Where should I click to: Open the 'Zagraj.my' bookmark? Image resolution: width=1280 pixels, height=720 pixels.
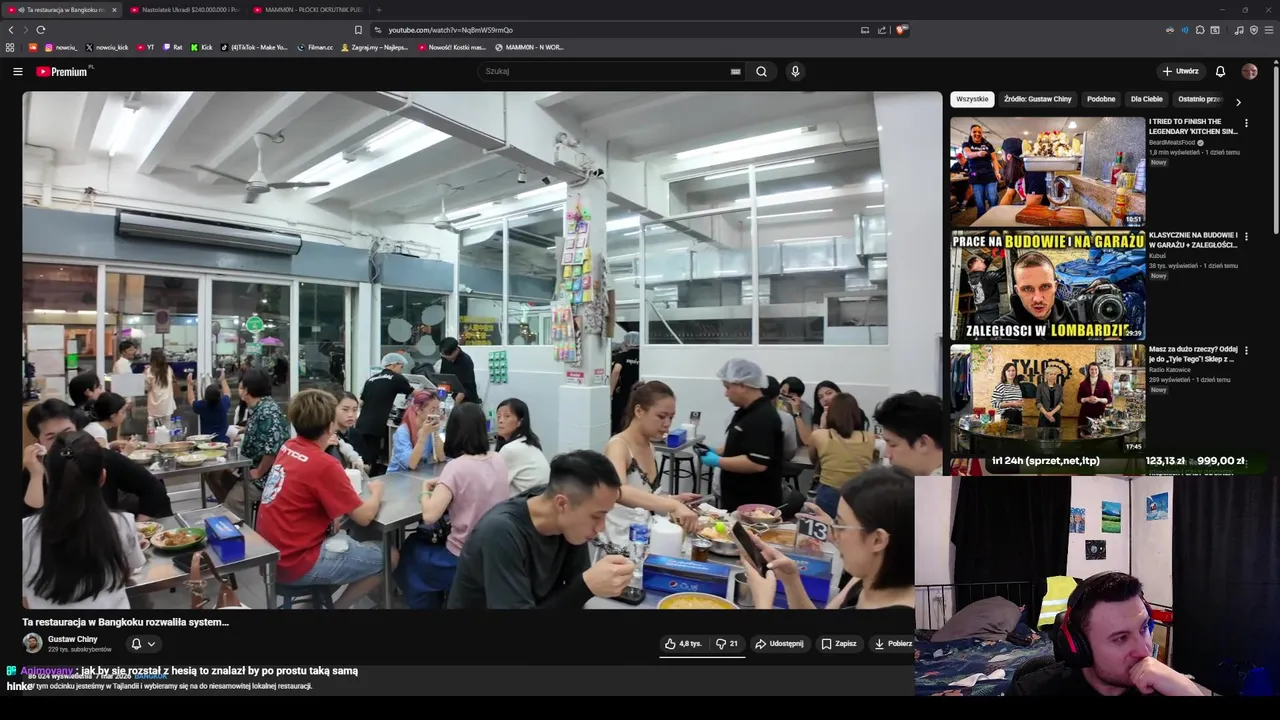point(375,47)
